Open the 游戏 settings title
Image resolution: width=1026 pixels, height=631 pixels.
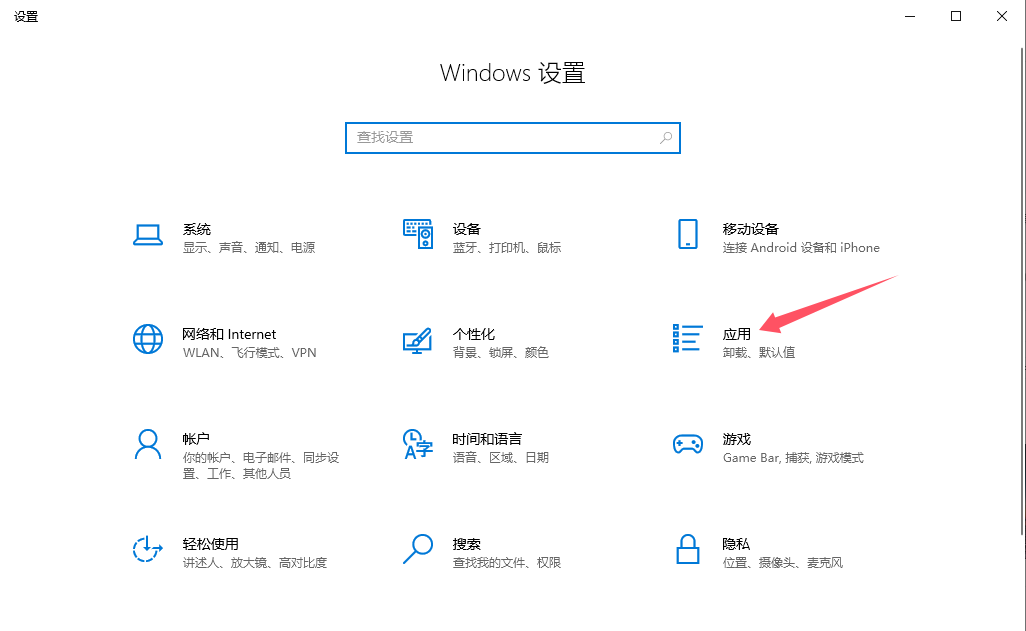[737, 439]
